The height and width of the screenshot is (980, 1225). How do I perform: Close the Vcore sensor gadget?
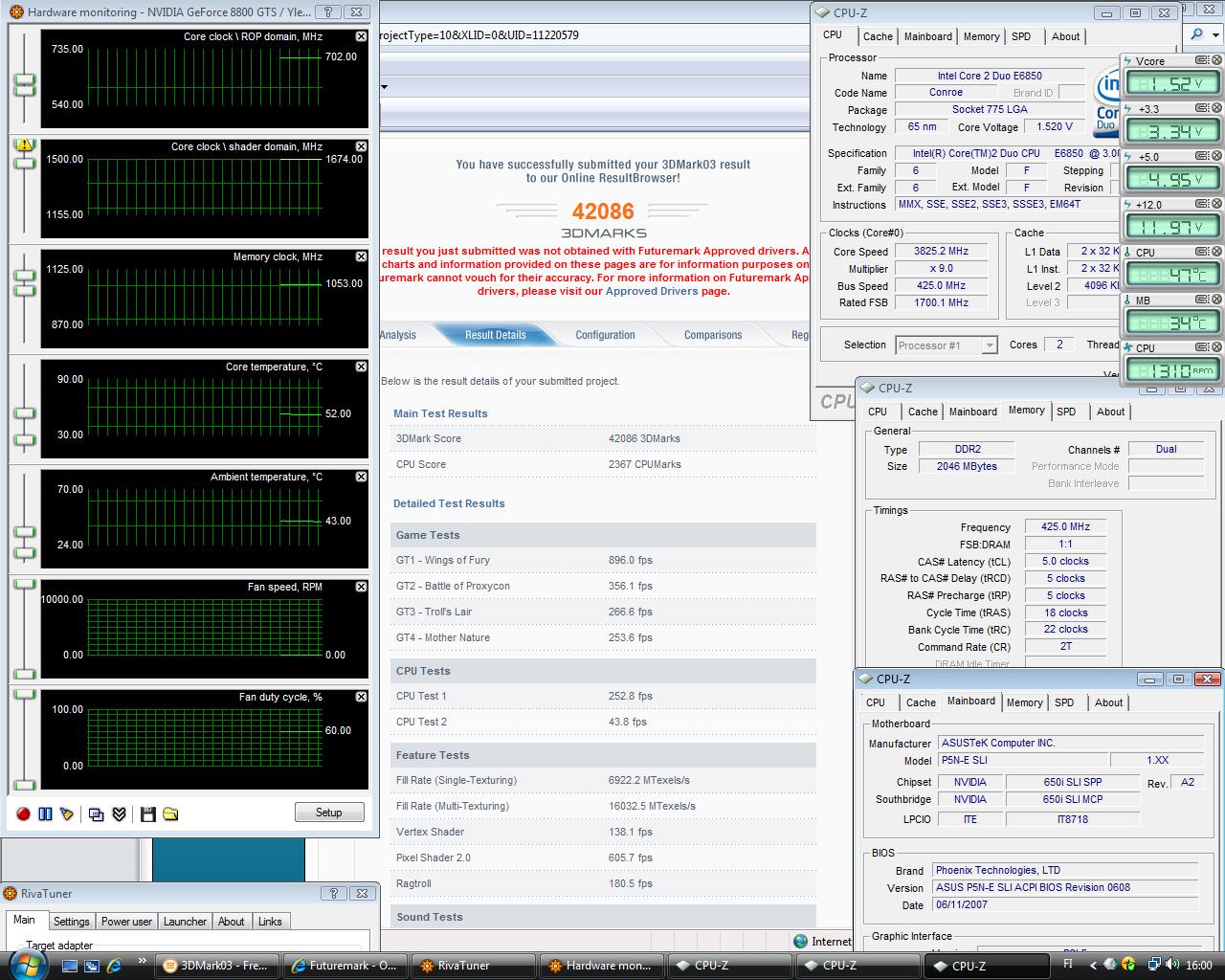click(1217, 60)
